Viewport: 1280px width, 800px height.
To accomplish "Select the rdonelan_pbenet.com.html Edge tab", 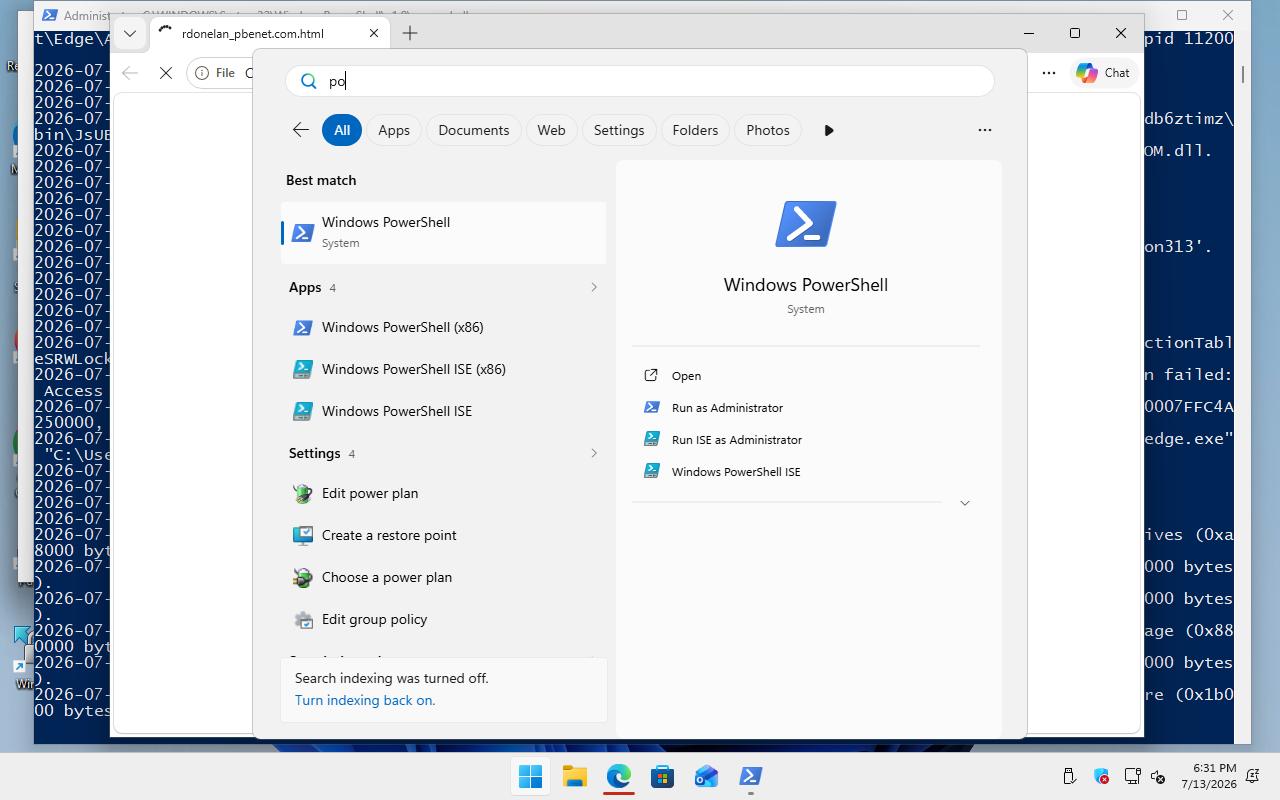I will tap(268, 33).
